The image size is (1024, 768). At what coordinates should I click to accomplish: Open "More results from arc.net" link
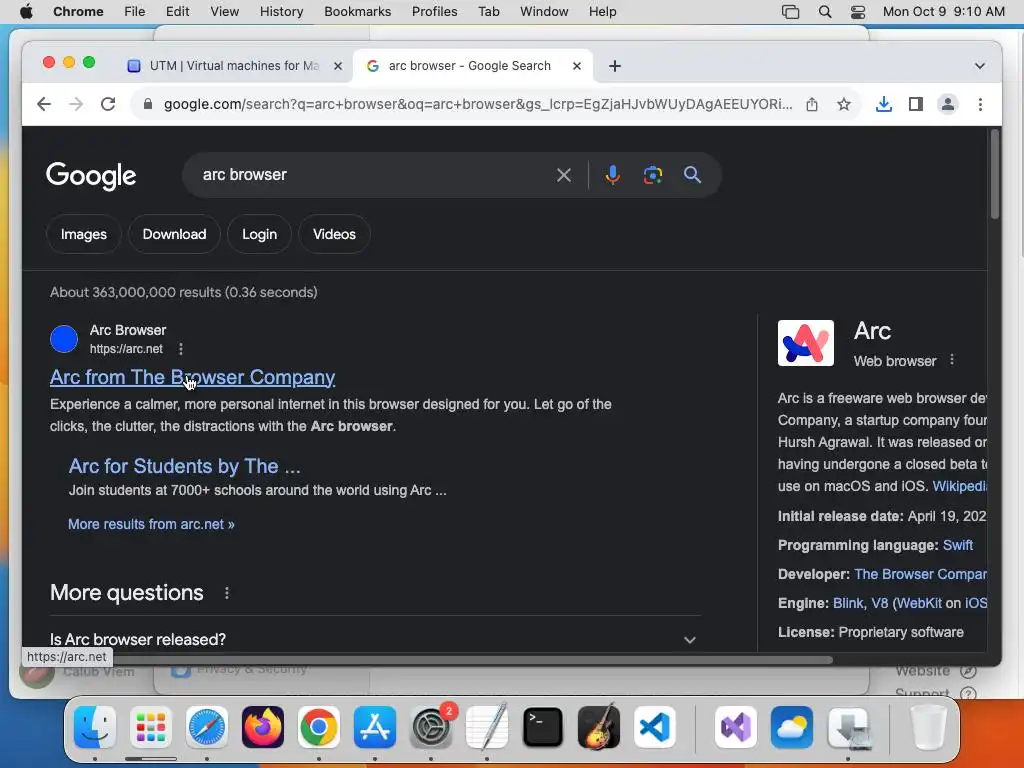[152, 524]
